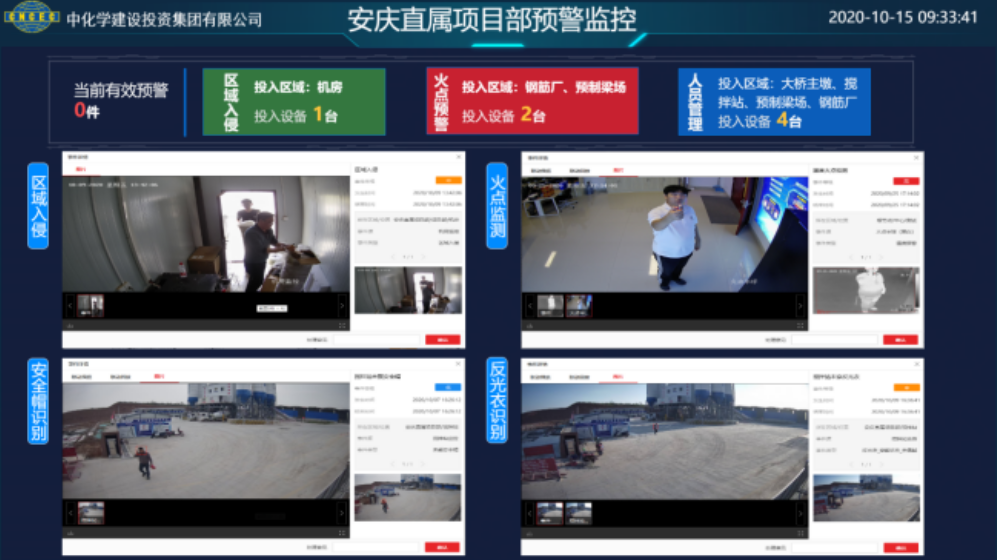Open fullscreen view in 反光衣识别 panel
This screenshot has height=560, width=997.
tap(800, 533)
